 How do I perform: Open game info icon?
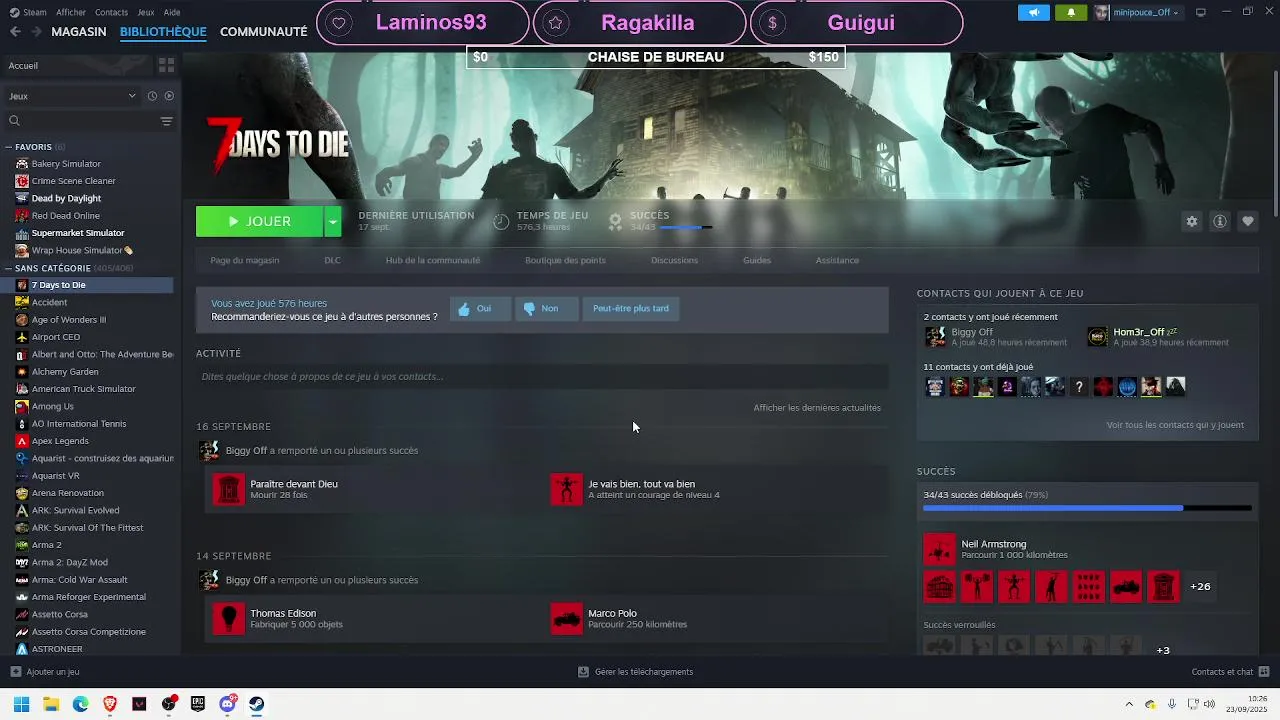[1220, 222]
